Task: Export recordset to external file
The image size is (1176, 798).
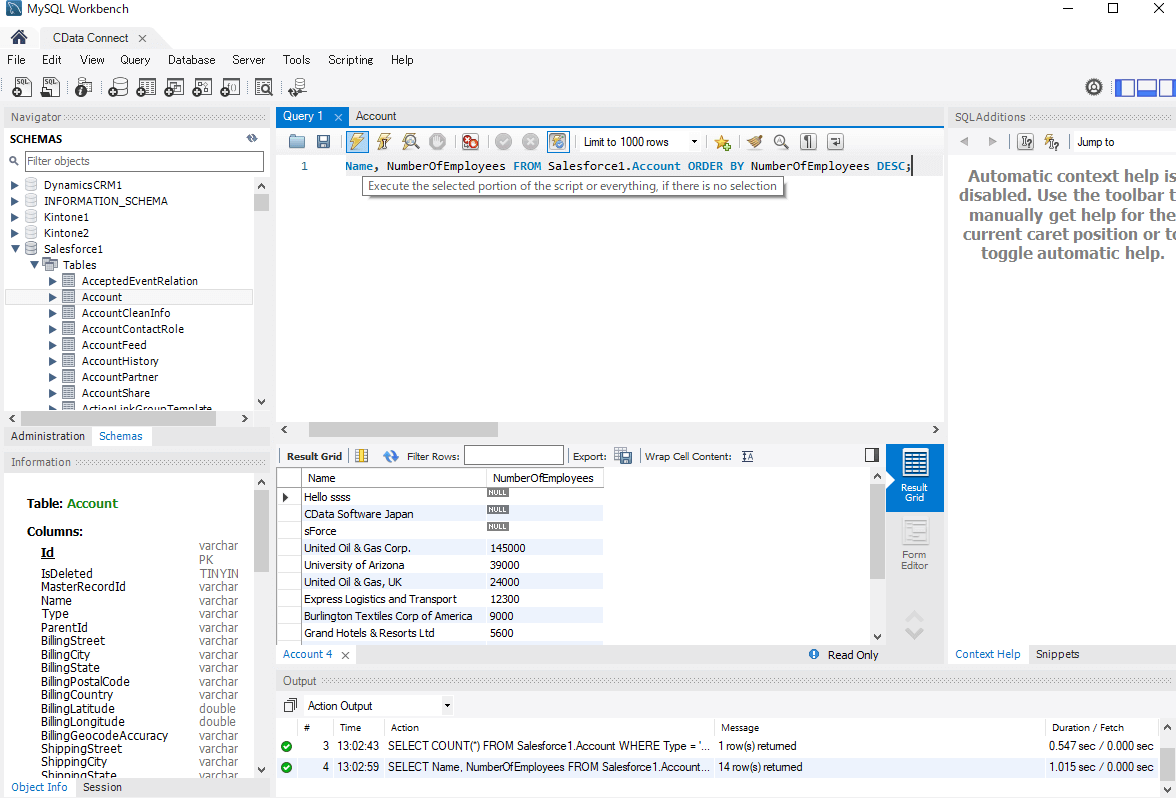Action: (623, 456)
